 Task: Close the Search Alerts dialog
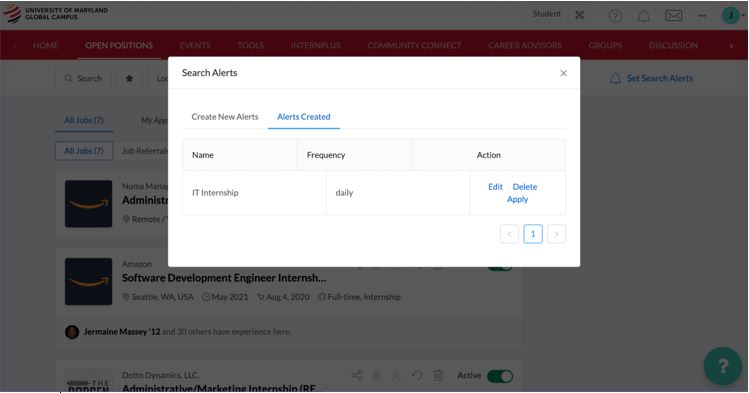[x=564, y=73]
